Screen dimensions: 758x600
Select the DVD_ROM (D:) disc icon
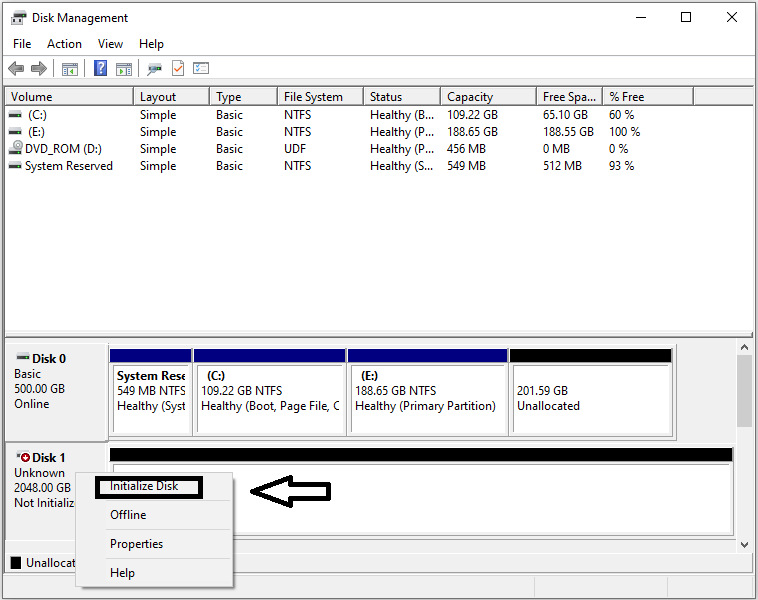pyautogui.click(x=16, y=147)
